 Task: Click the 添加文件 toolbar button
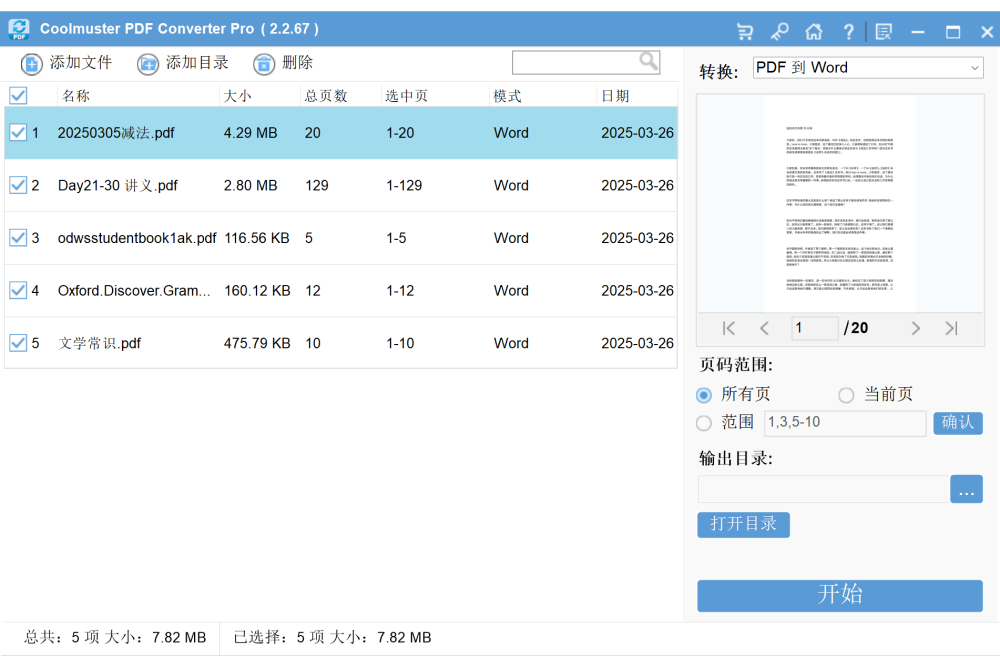[x=67, y=63]
